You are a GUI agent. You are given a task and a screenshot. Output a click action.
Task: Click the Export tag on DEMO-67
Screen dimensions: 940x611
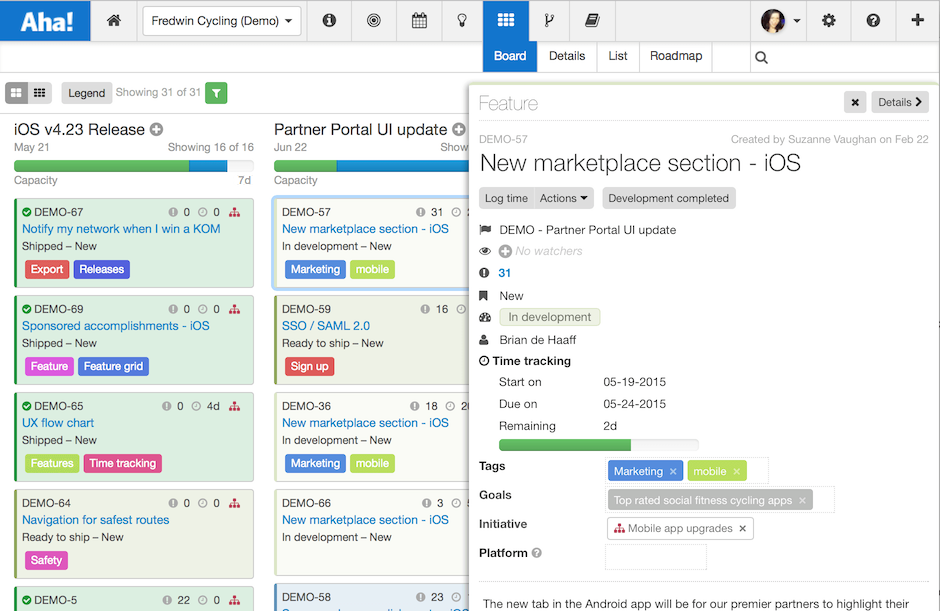[47, 270]
